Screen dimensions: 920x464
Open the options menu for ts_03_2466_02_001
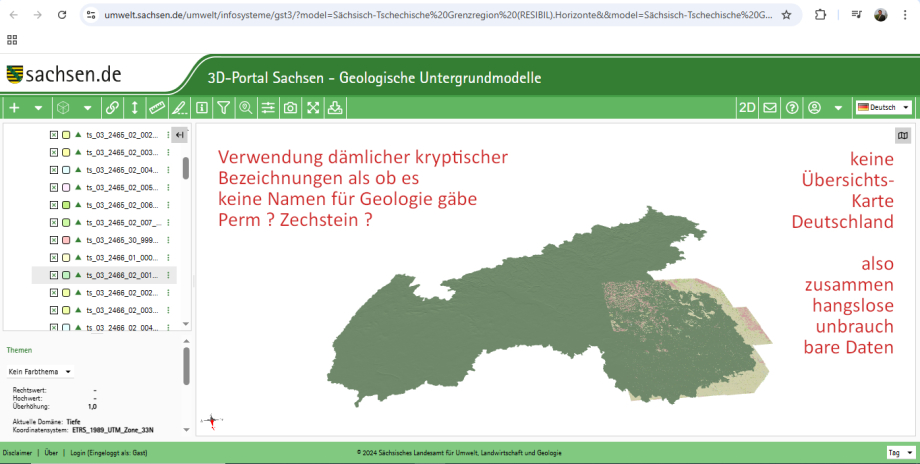point(169,275)
